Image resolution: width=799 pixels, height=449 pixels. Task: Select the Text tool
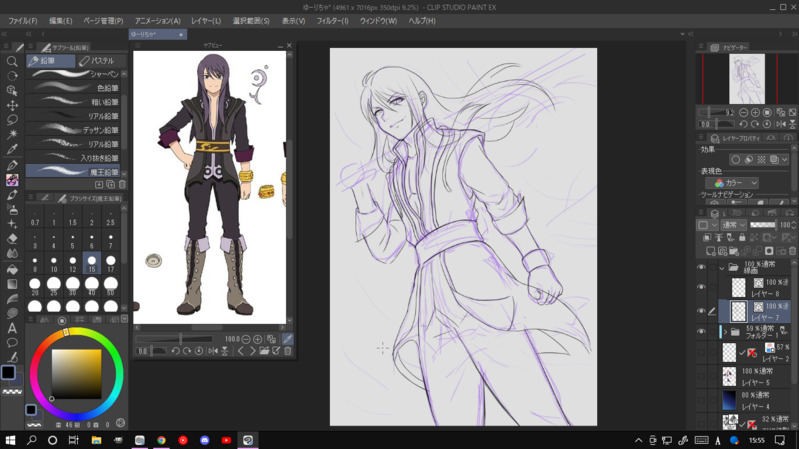pos(12,328)
